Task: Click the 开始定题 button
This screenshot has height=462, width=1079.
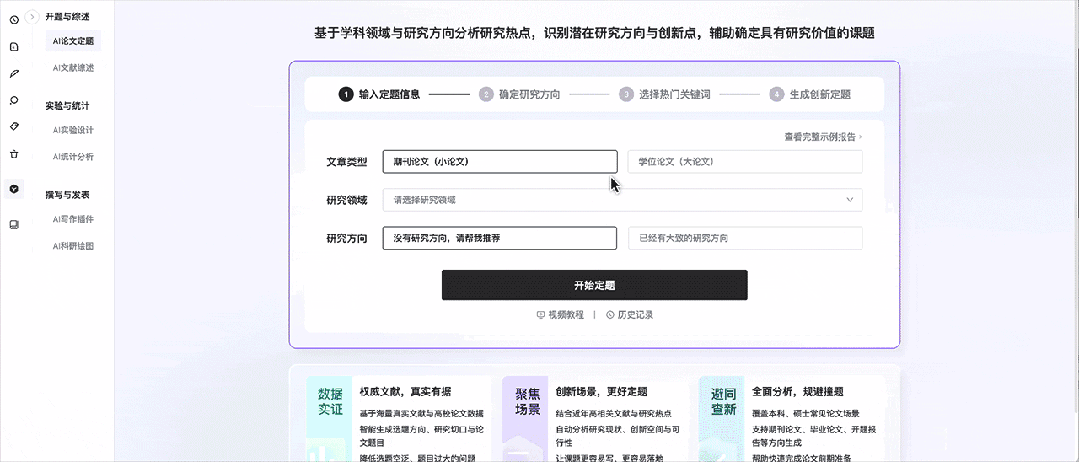Action: point(595,285)
